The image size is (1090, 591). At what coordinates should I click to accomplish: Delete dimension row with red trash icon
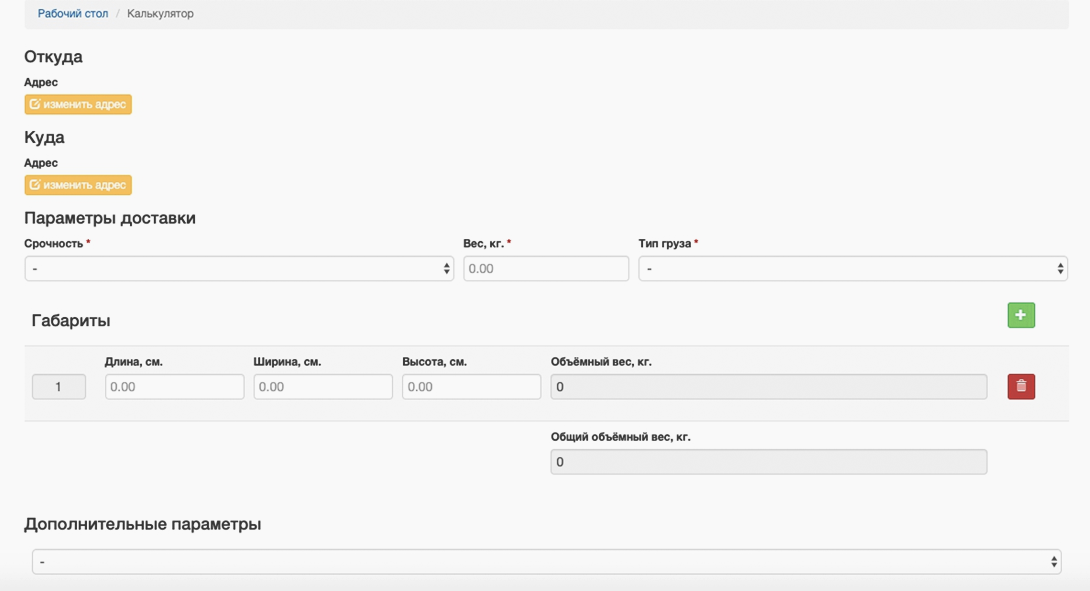tap(1021, 387)
